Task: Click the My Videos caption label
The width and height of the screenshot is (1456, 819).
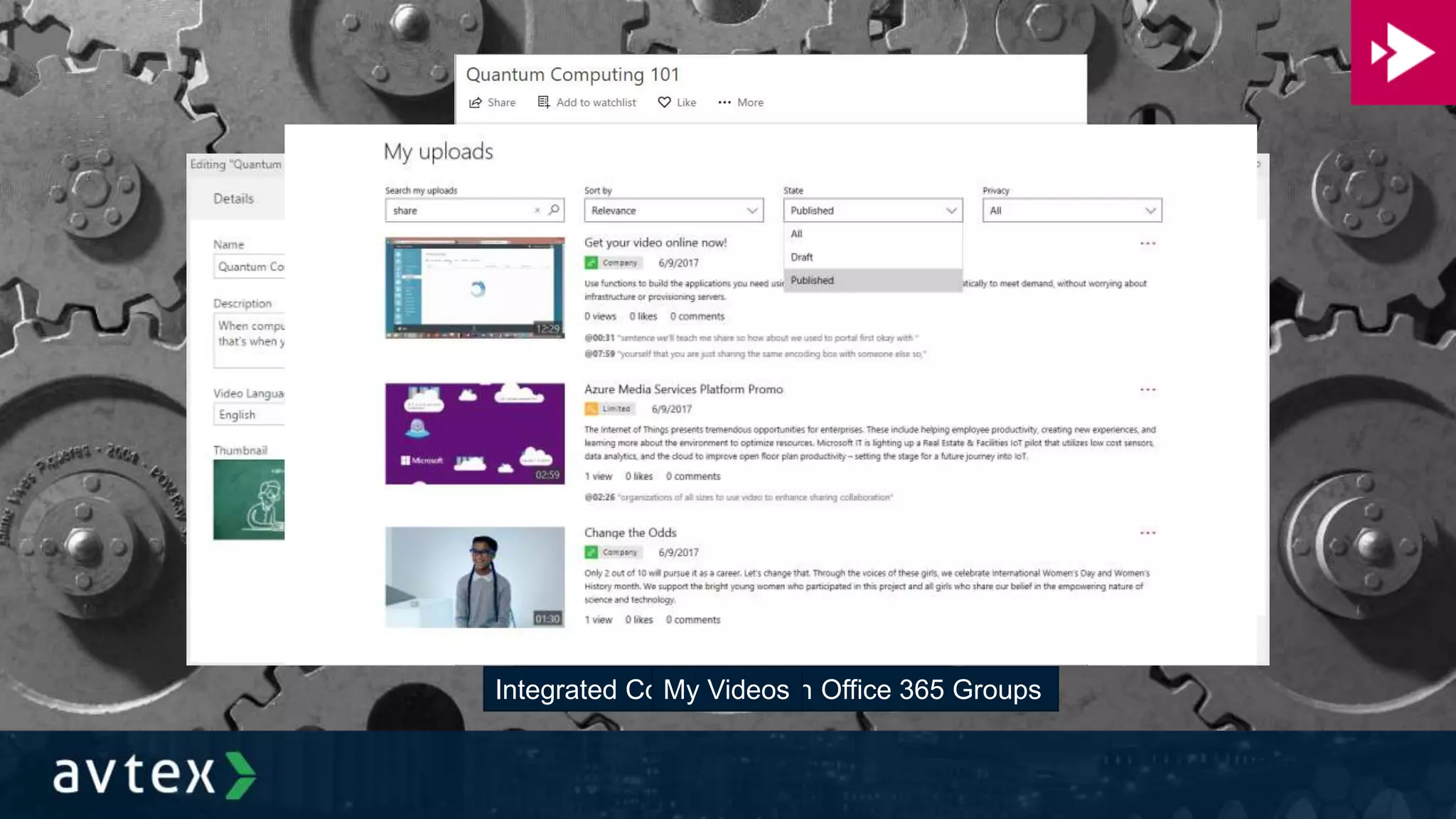Action: (726, 690)
